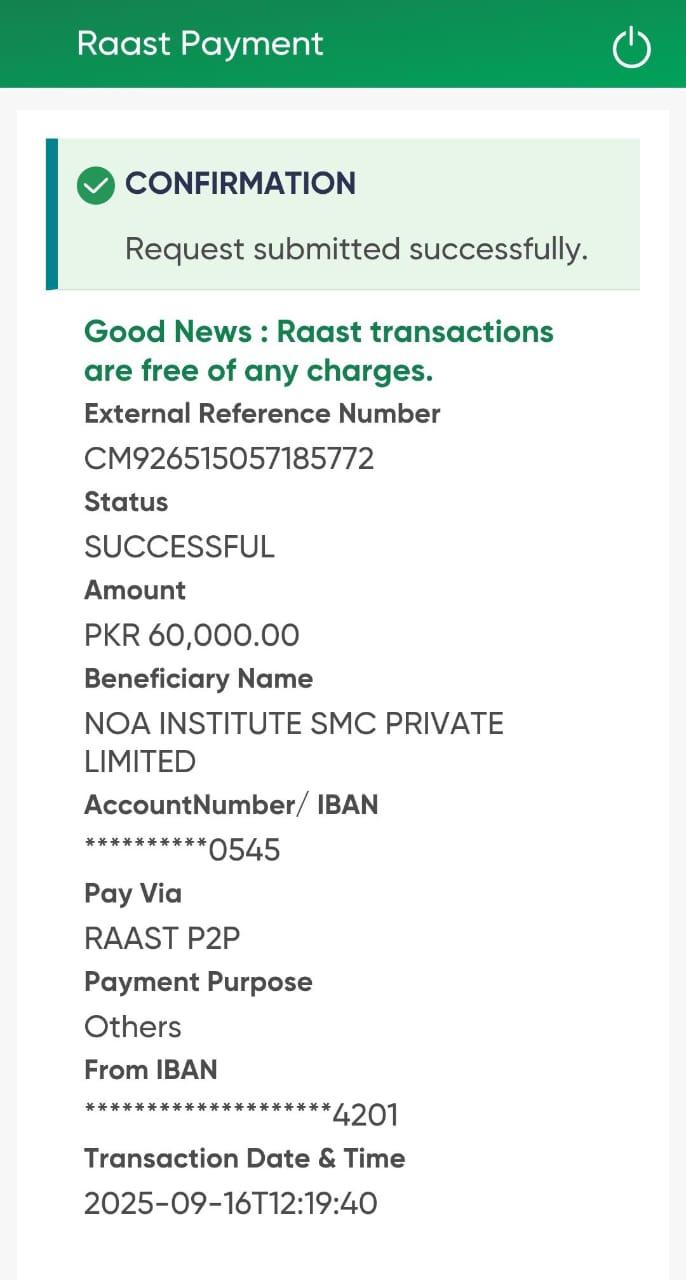This screenshot has height=1280, width=686.
Task: Tap reference number CM926515057185772
Action: click(229, 459)
